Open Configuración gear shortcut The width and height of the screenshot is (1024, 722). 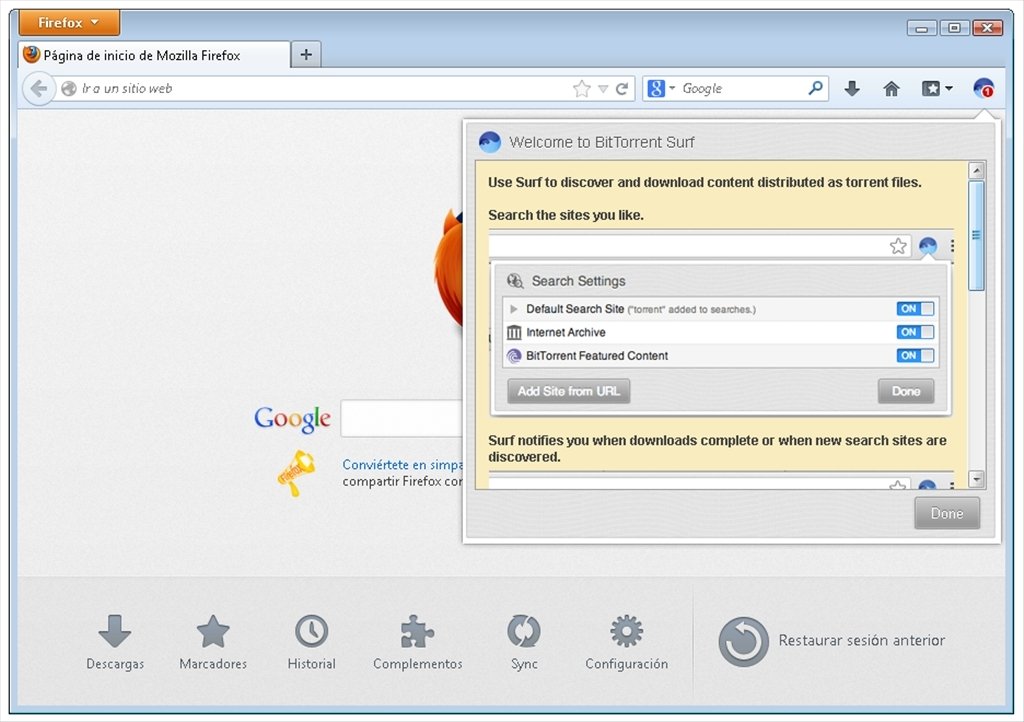[626, 643]
